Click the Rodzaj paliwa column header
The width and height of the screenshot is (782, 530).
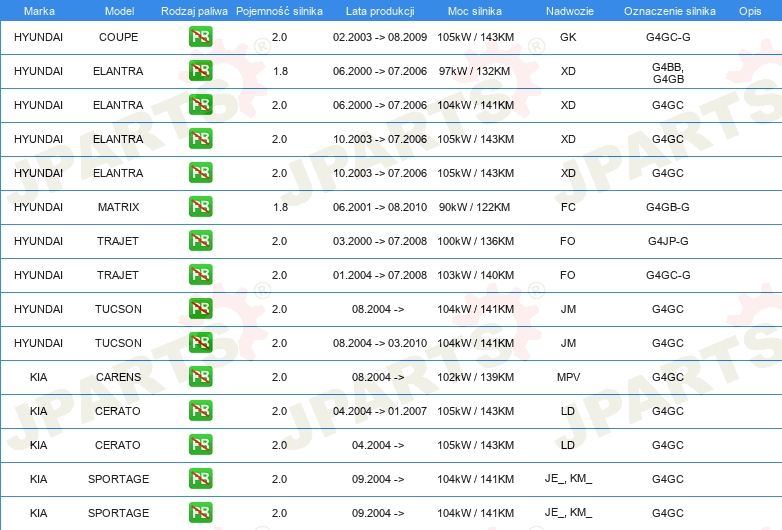[x=194, y=11]
